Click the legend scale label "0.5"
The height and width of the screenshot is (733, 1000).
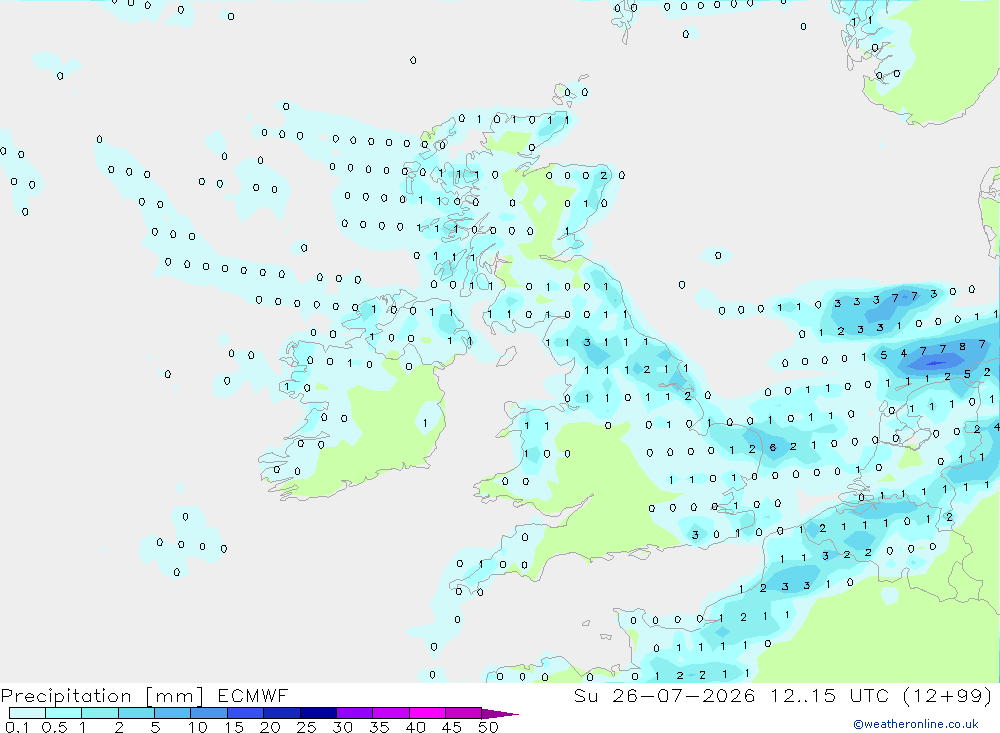tap(54, 727)
